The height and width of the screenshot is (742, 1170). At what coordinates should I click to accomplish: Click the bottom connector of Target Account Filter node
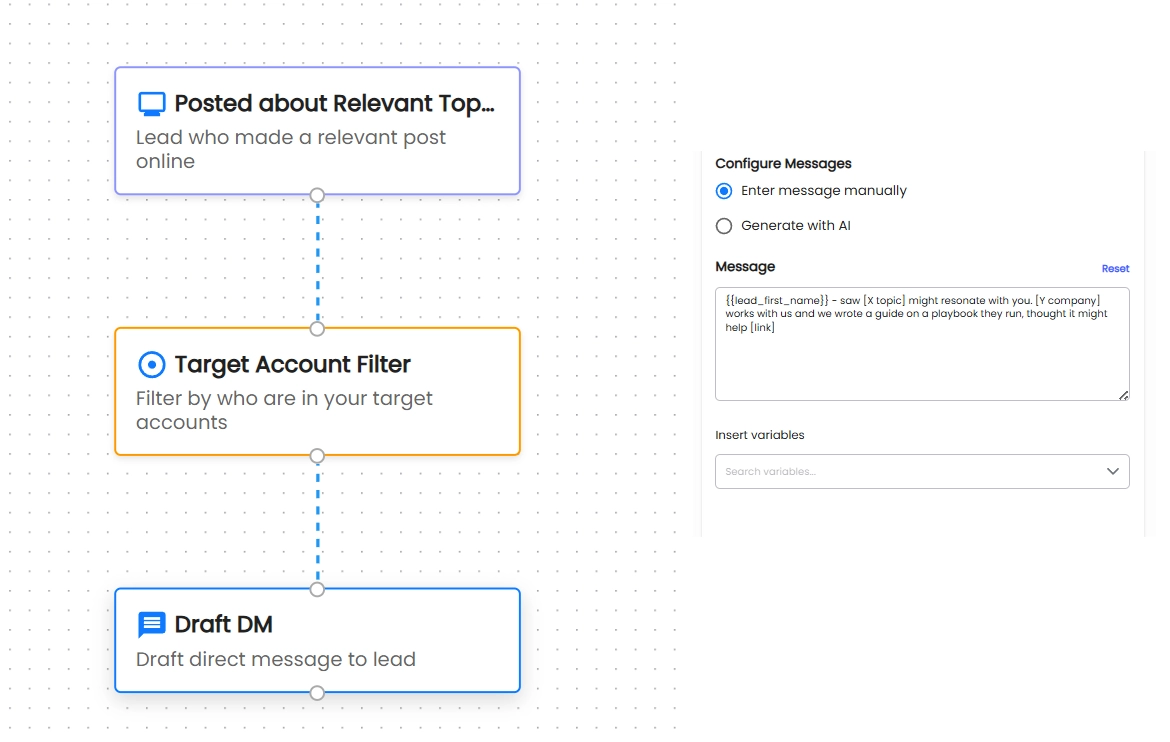317,456
